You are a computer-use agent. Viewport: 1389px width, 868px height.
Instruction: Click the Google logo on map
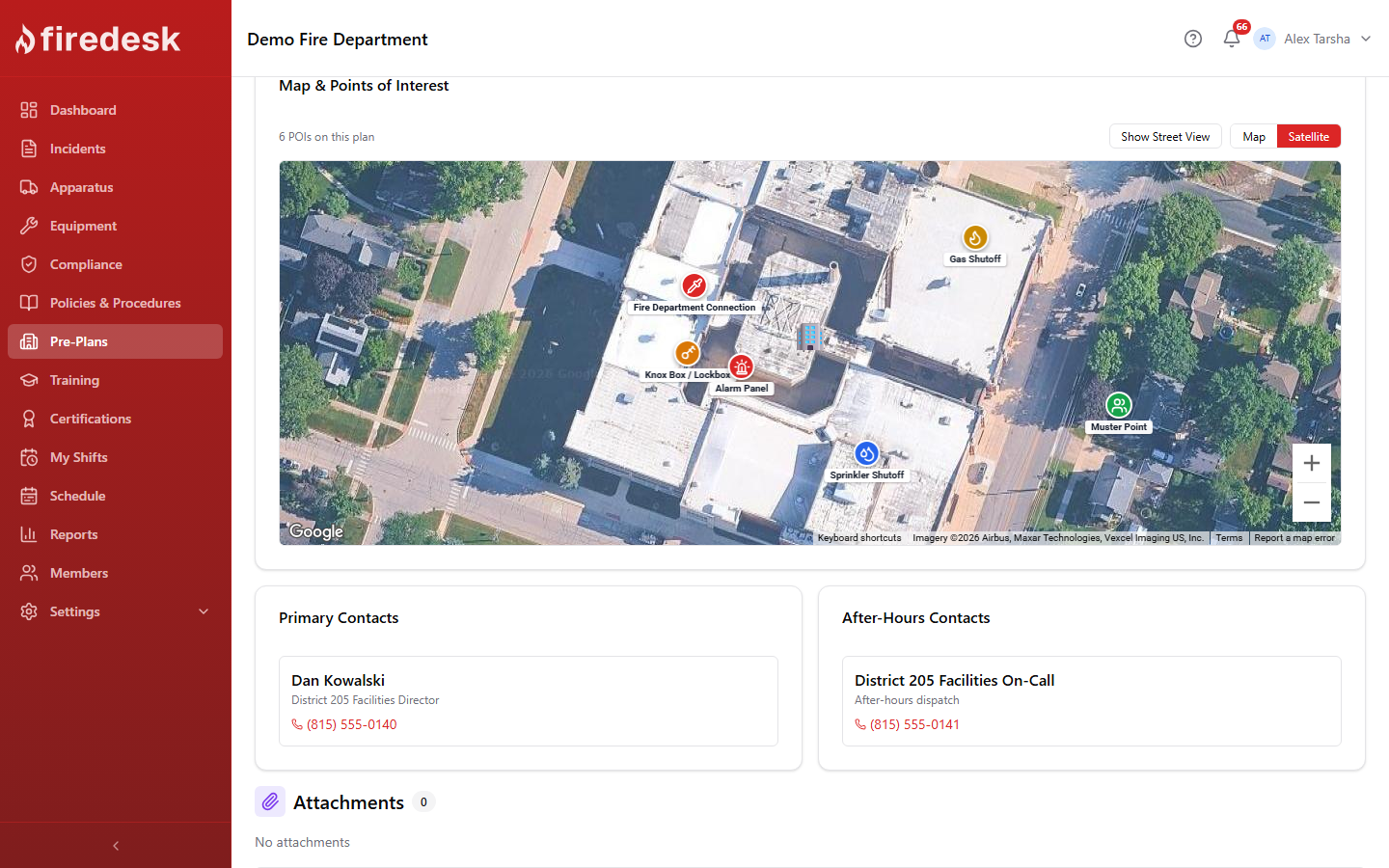[x=316, y=531]
